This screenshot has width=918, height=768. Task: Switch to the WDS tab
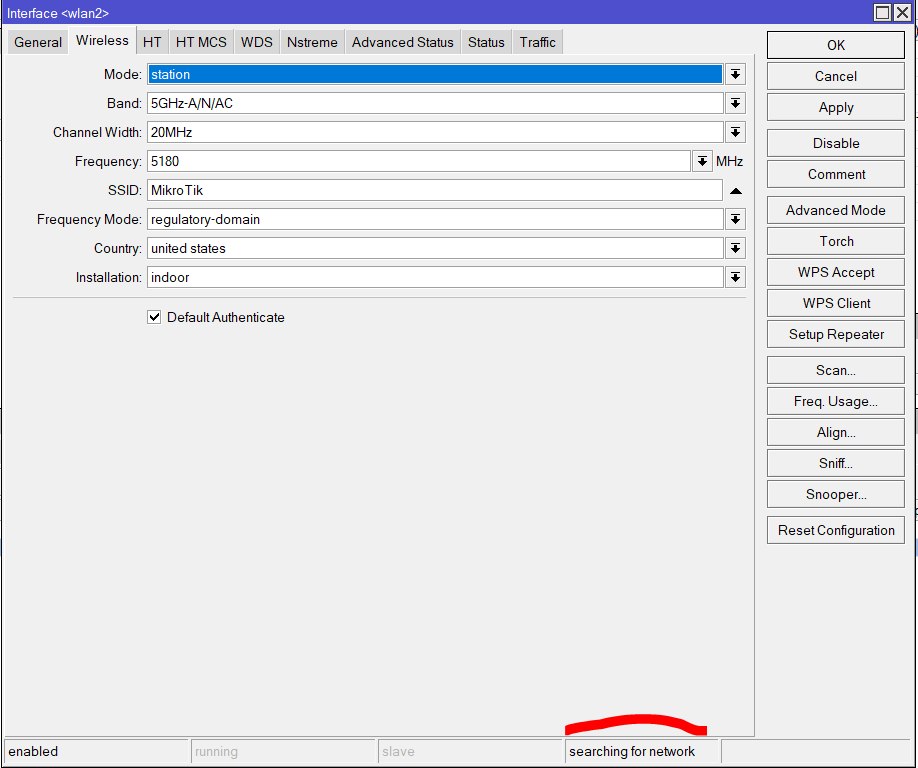click(256, 42)
